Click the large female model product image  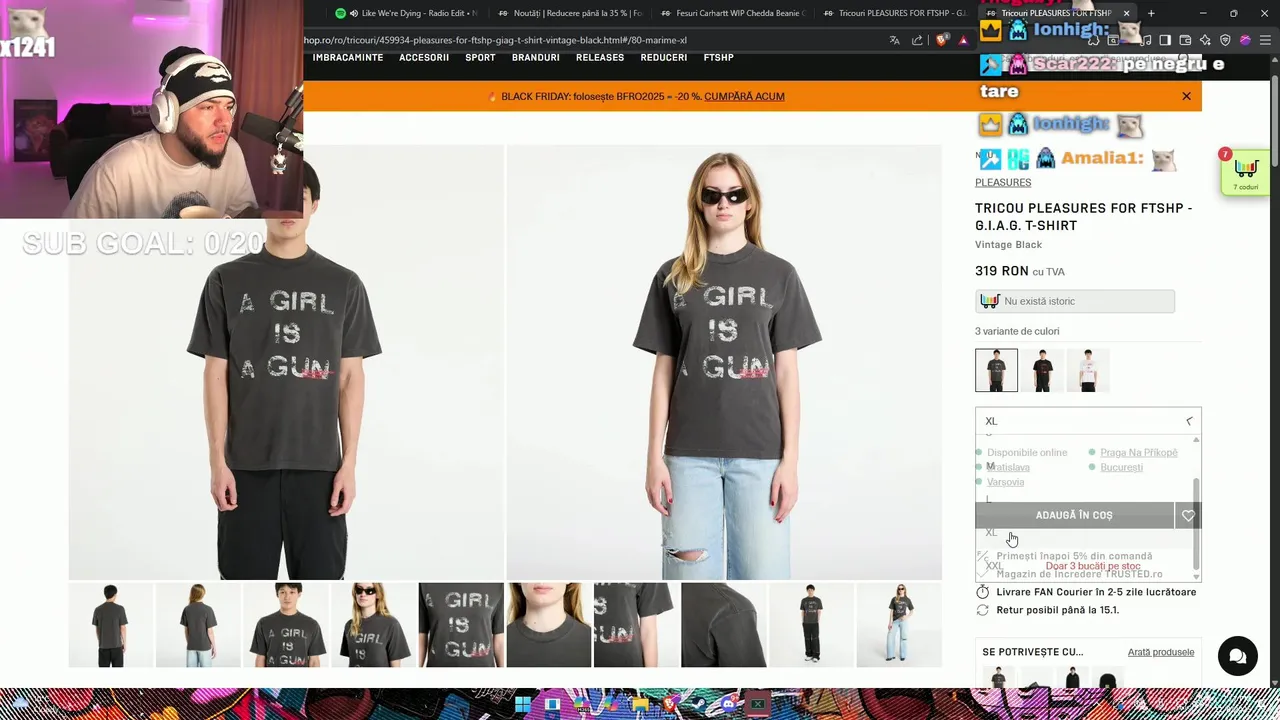(x=724, y=362)
